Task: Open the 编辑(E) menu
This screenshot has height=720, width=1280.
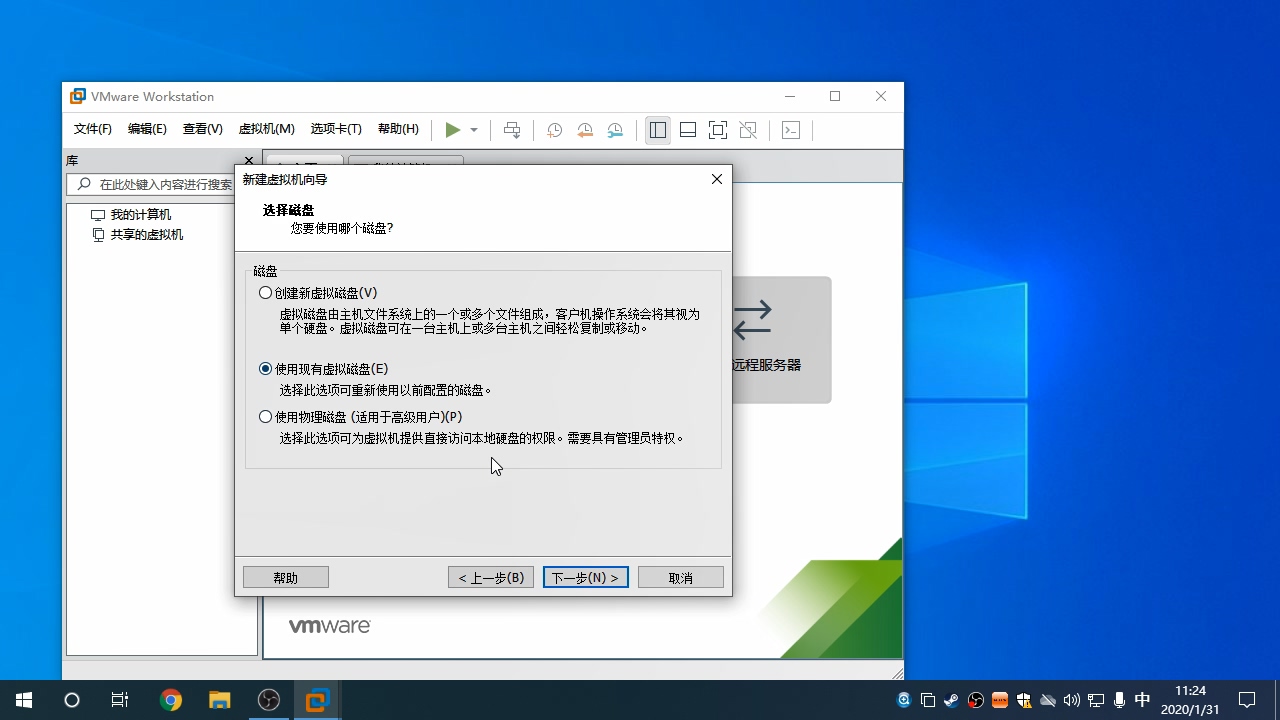Action: (147, 129)
